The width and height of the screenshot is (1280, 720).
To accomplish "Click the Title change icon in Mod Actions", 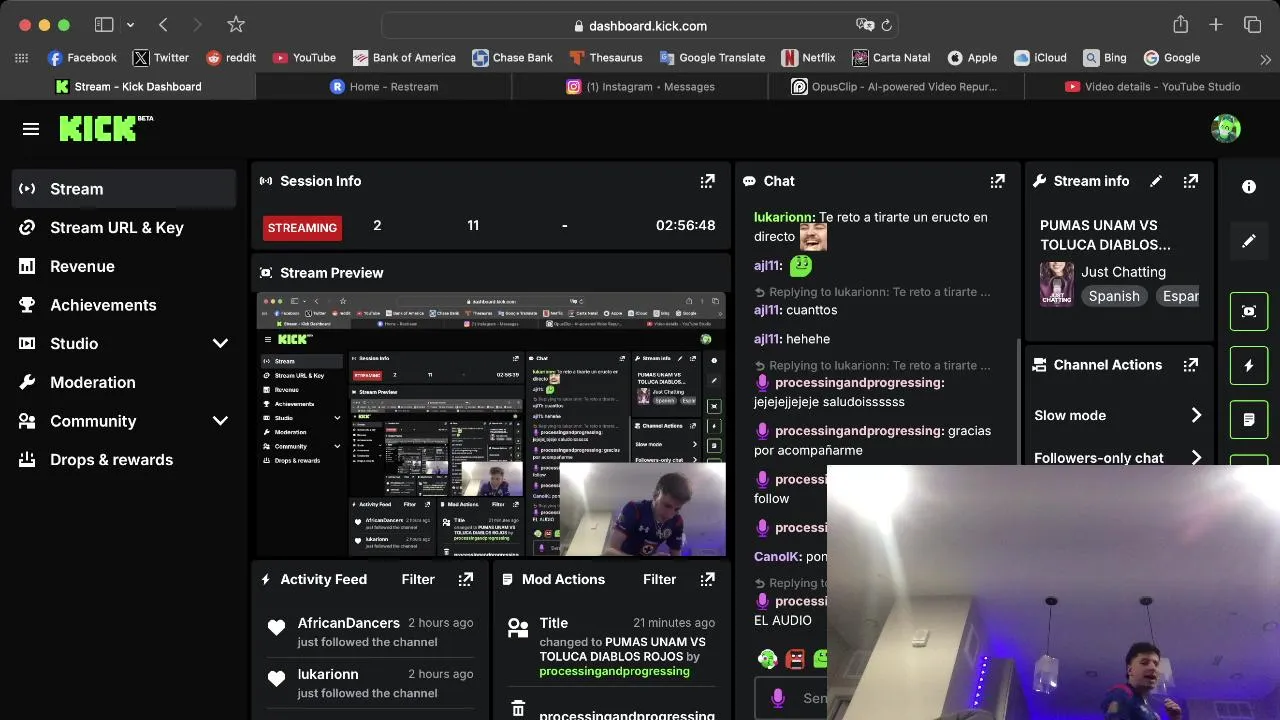I will [518, 628].
